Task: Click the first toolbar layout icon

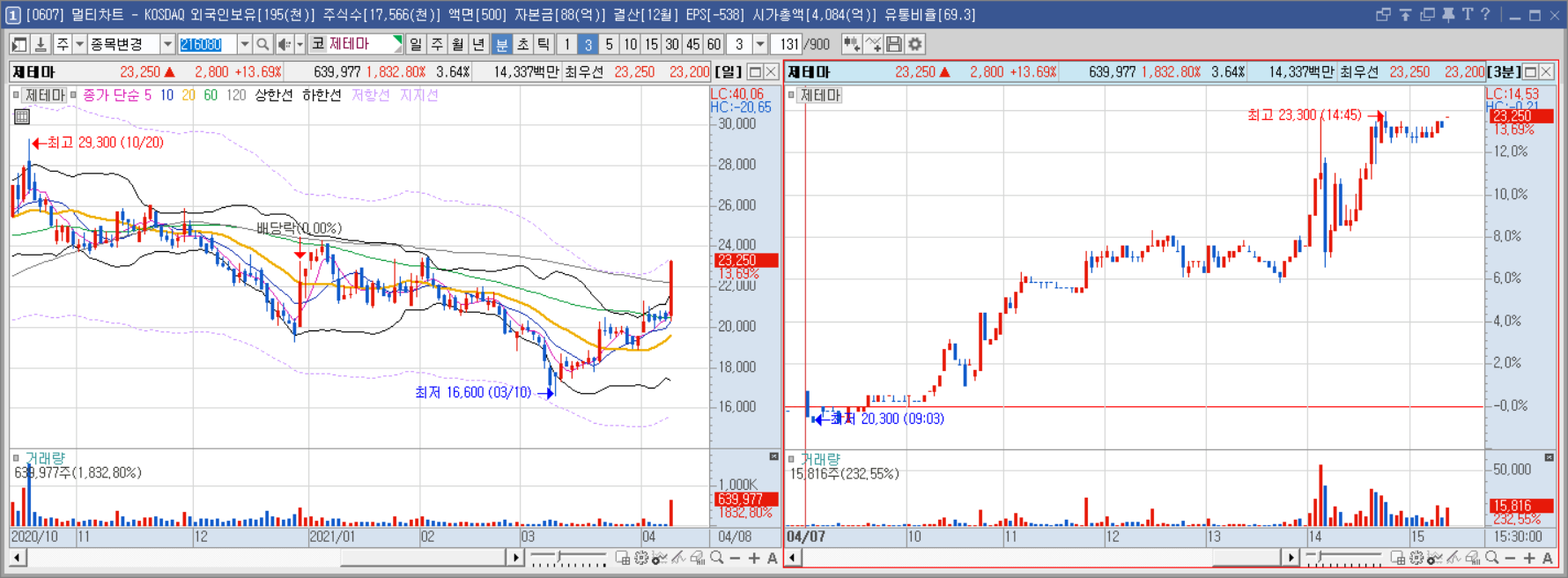Action: 19,44
